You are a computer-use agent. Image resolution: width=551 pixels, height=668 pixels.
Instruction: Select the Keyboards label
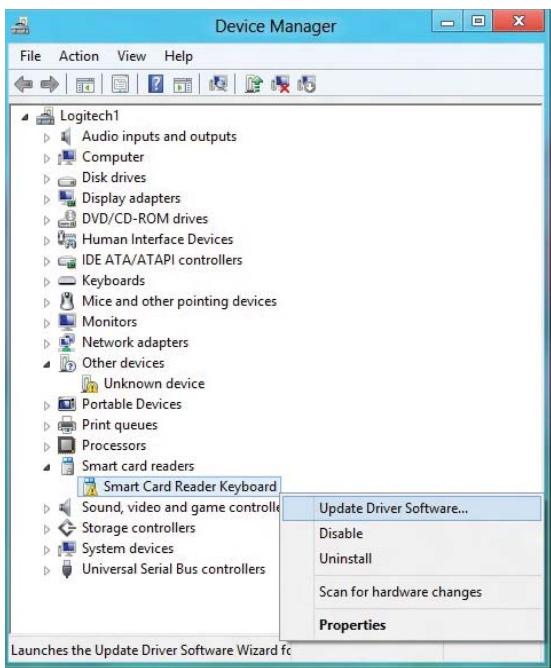click(113, 280)
